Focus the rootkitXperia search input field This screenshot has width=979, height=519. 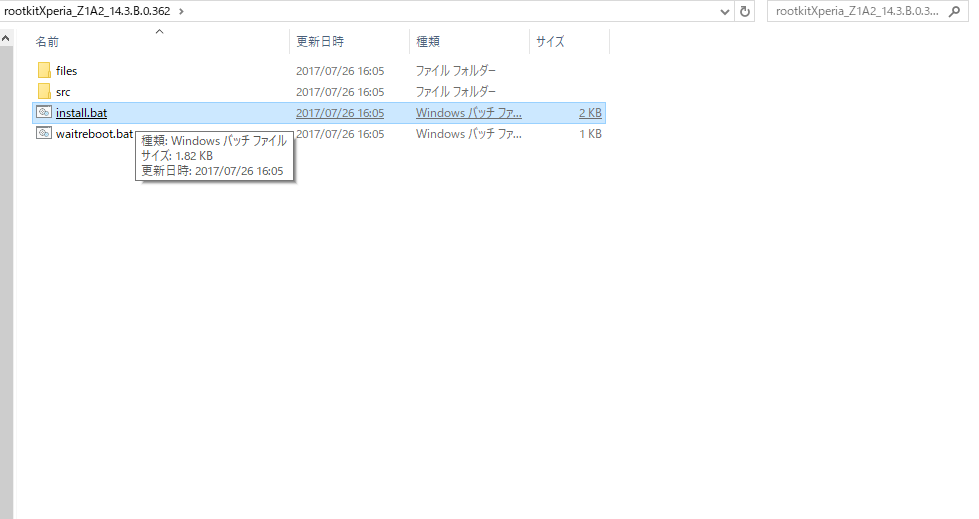pos(857,11)
